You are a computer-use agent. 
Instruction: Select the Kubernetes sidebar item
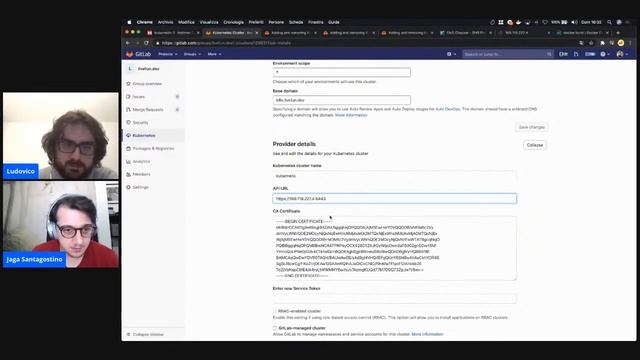144,136
